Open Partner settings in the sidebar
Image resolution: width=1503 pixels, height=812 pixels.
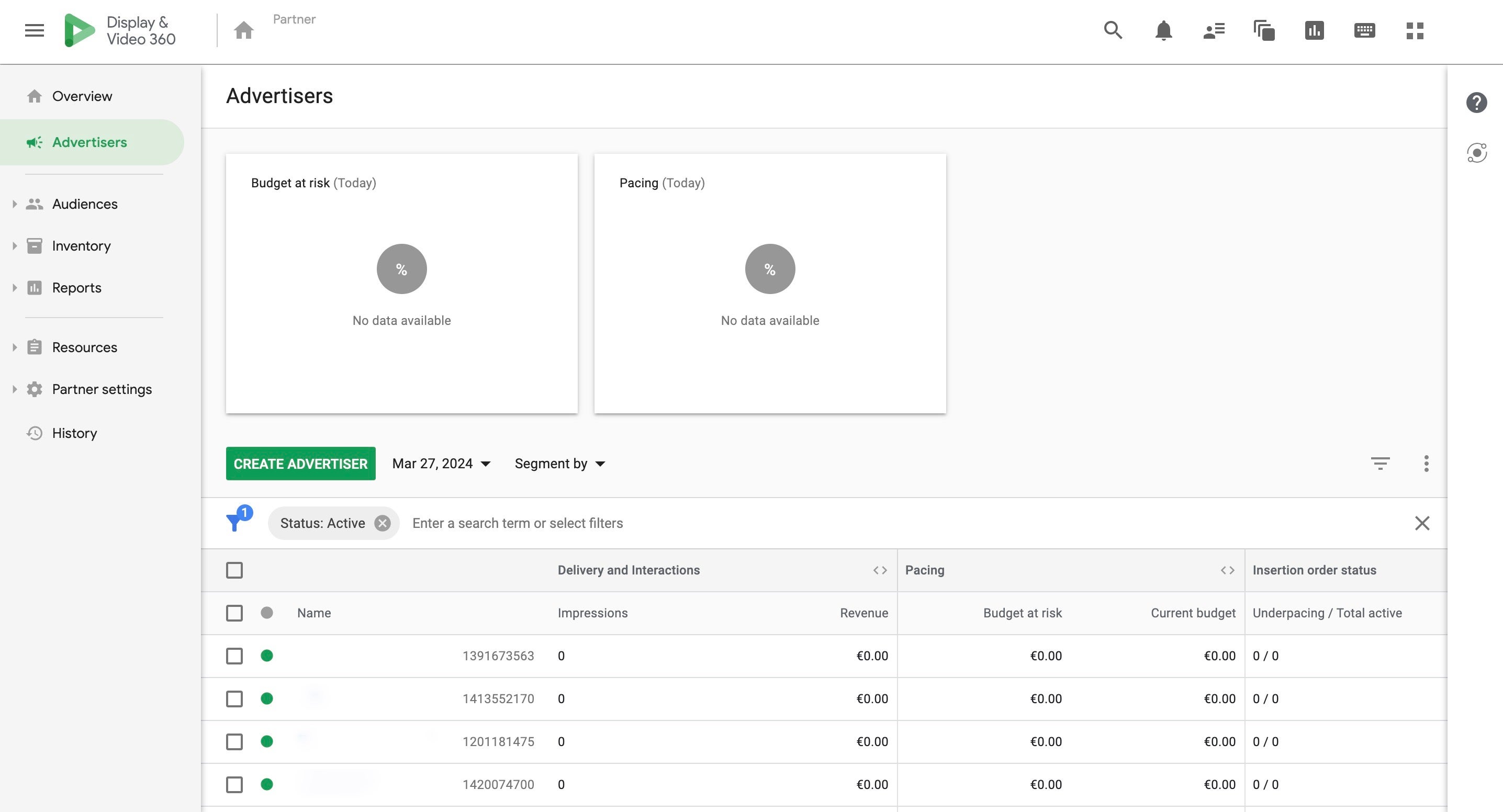pyautogui.click(x=102, y=389)
